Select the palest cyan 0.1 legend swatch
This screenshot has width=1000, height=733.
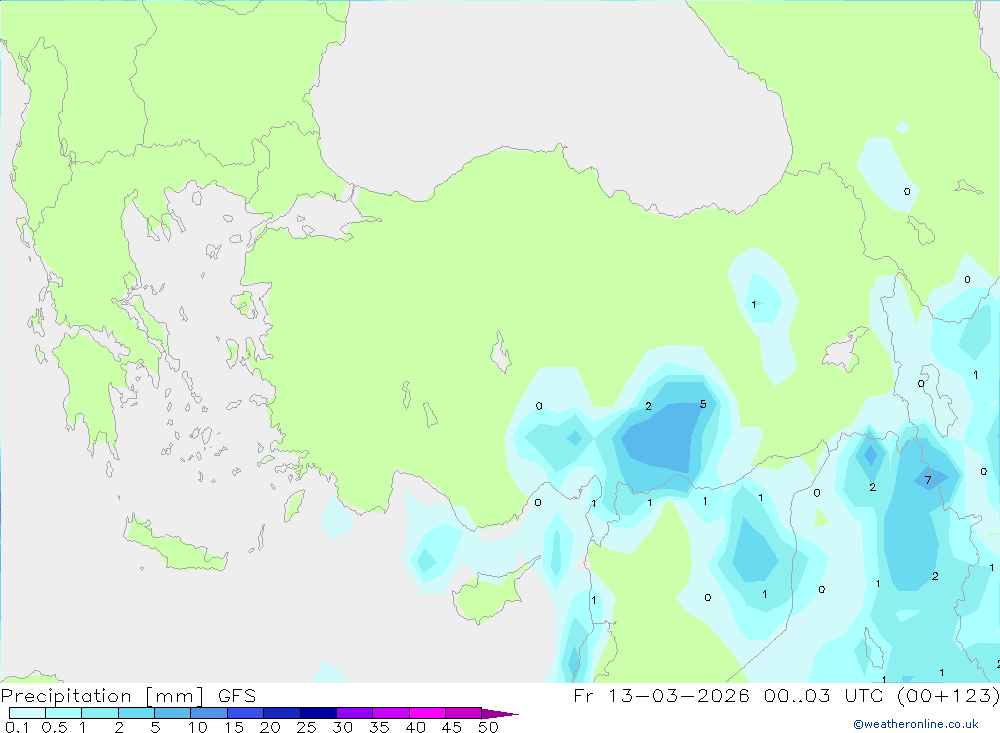tap(27, 713)
